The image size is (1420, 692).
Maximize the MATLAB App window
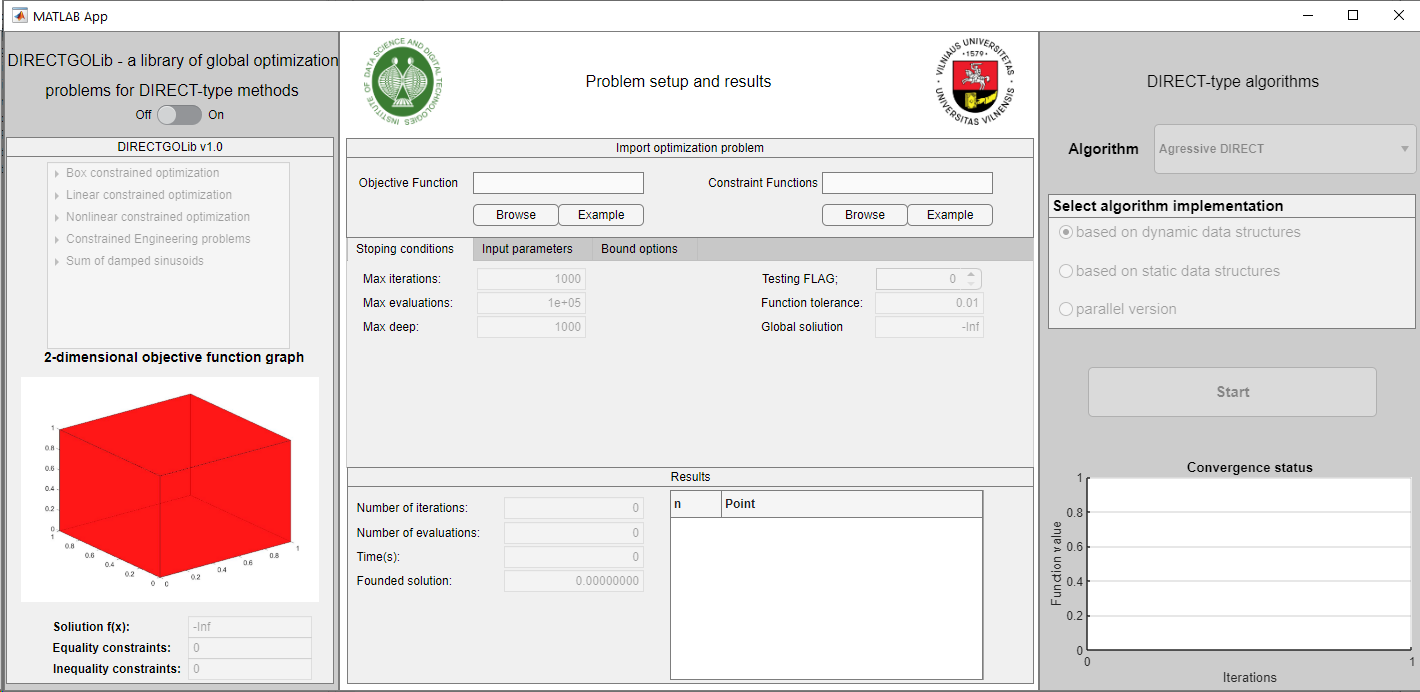[1353, 15]
